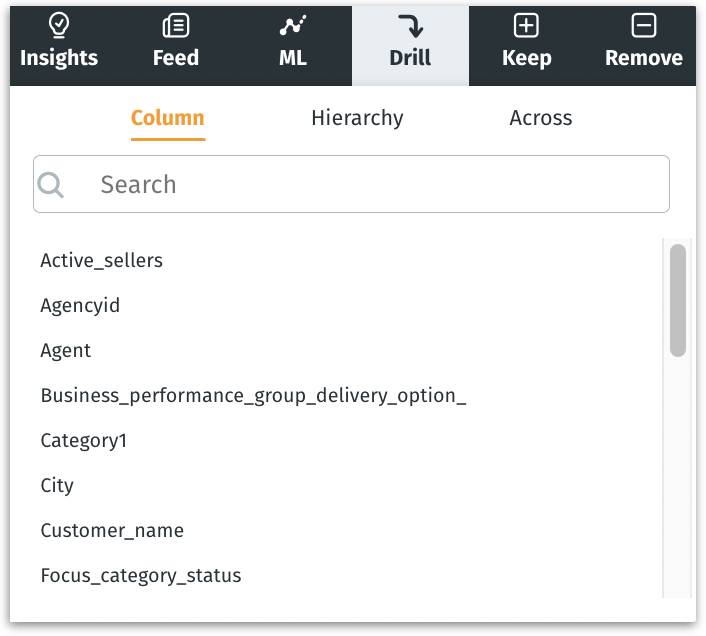Focus the Search input field

[370, 185]
